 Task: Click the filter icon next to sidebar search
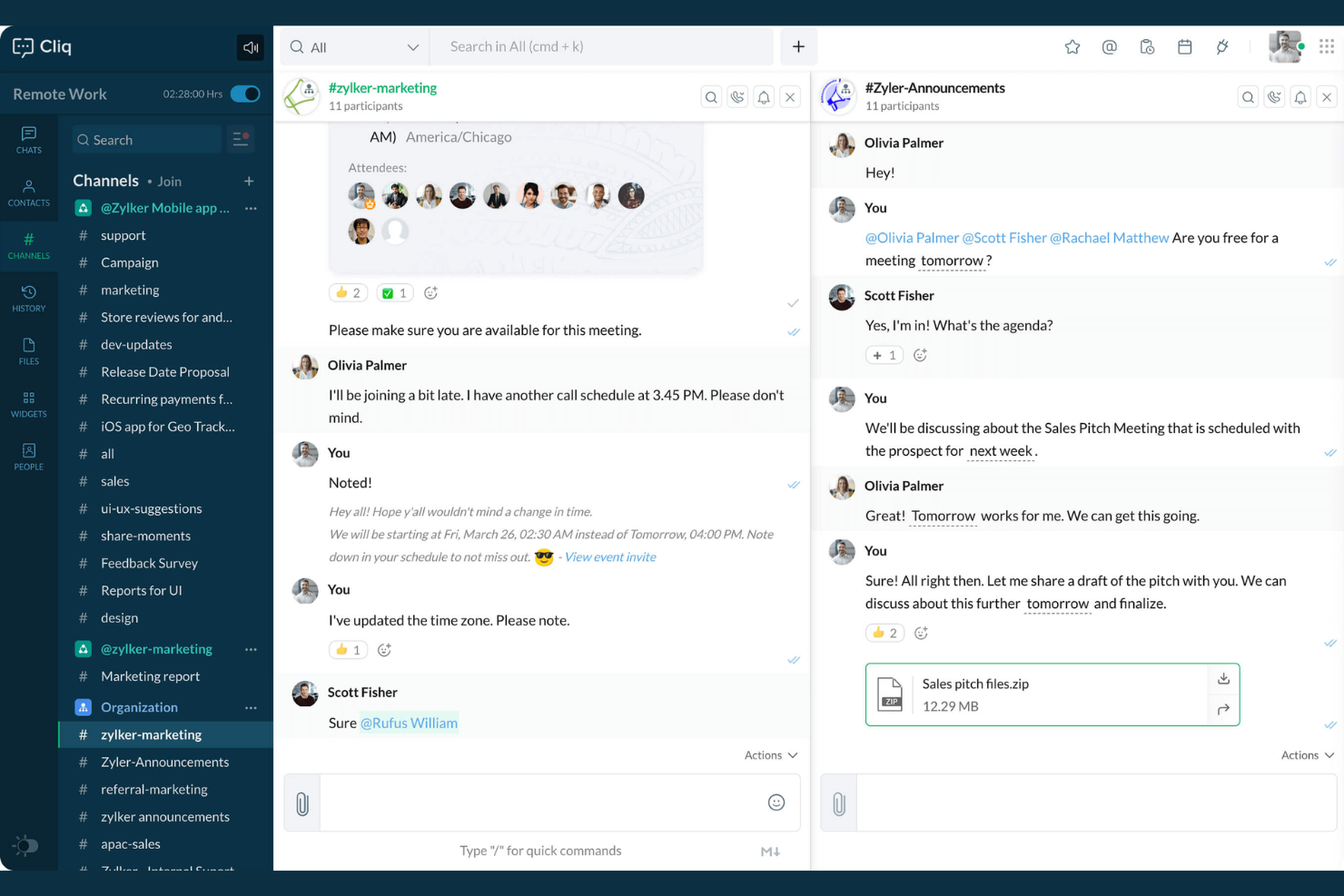[x=241, y=140]
